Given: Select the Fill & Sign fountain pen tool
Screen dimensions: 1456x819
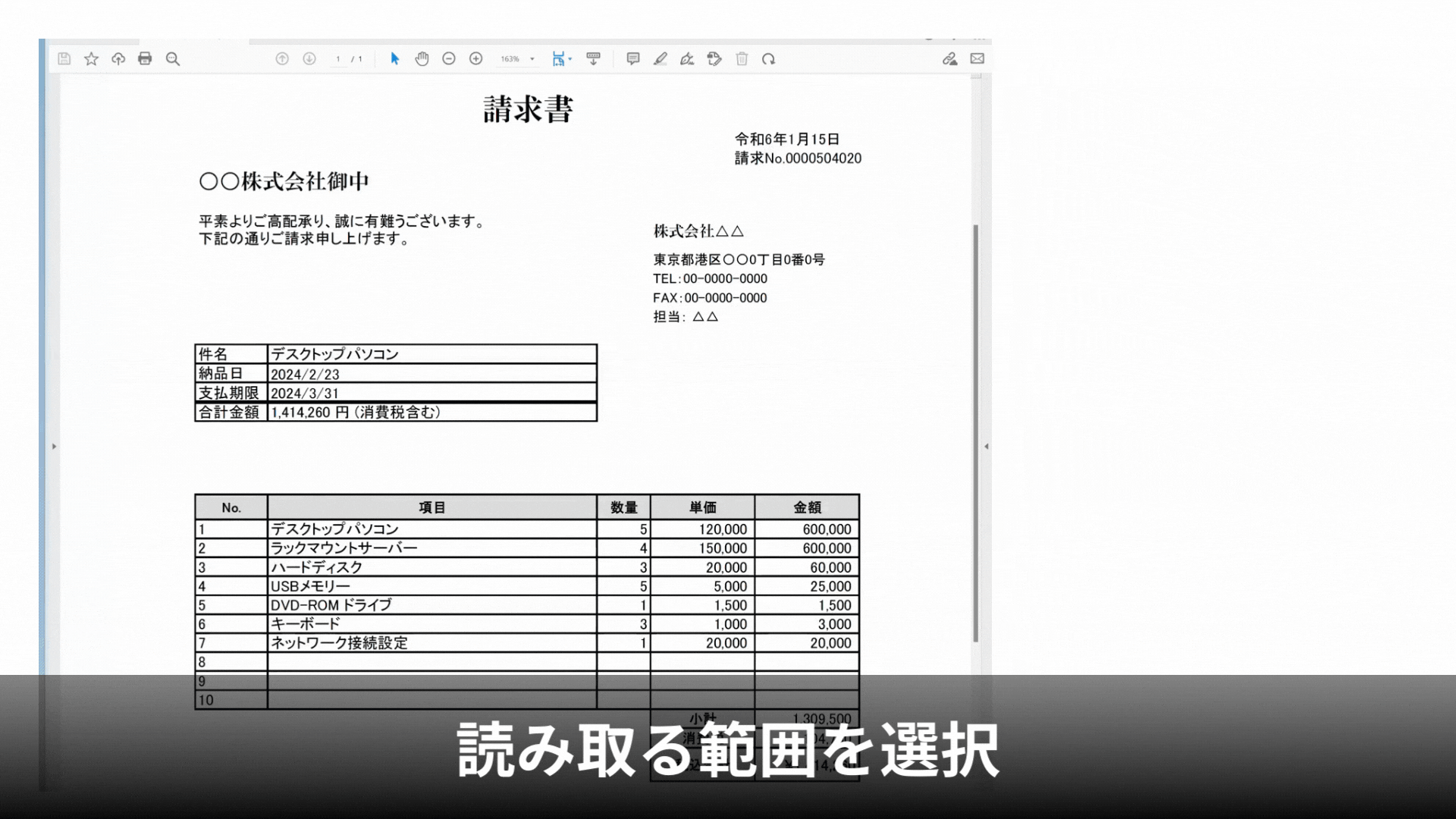Looking at the screenshot, I should tap(687, 58).
